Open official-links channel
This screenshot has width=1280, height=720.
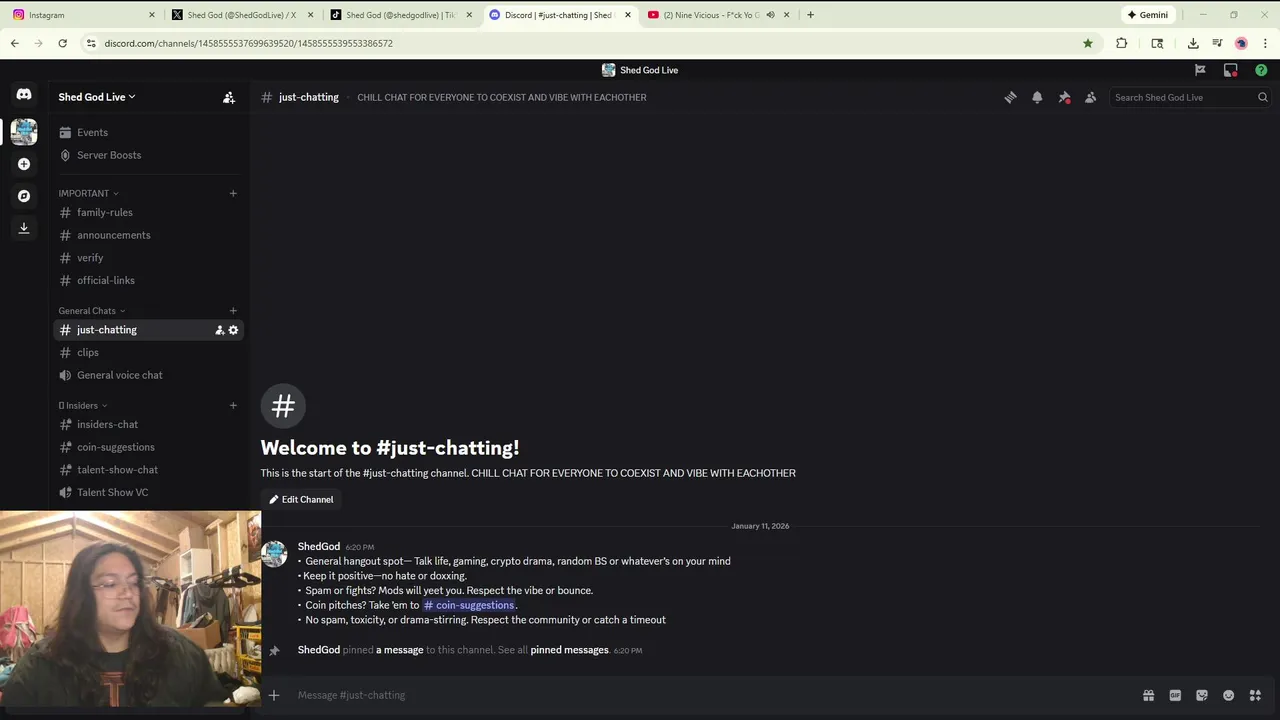click(x=148, y=280)
